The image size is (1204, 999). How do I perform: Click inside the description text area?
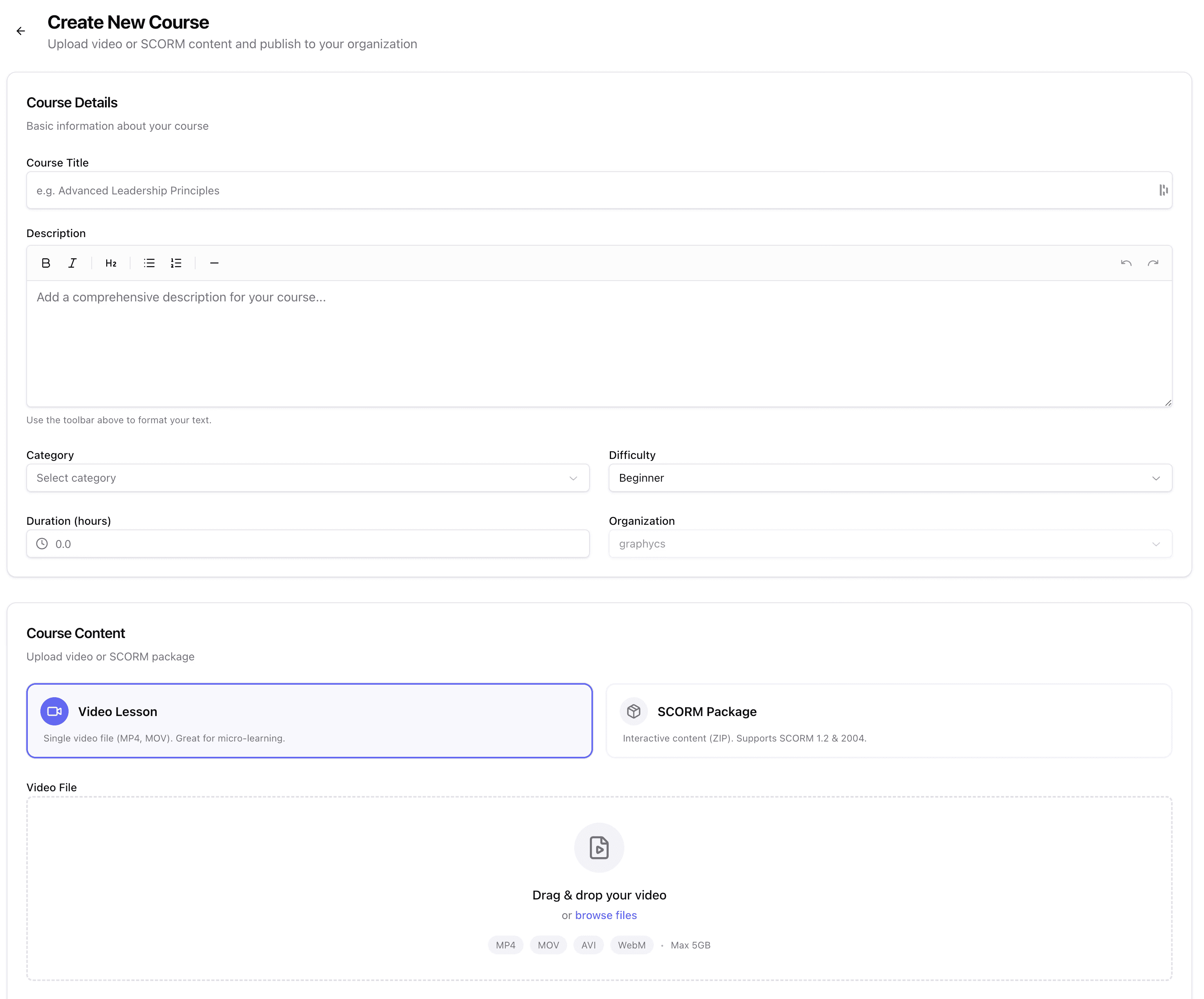599,344
